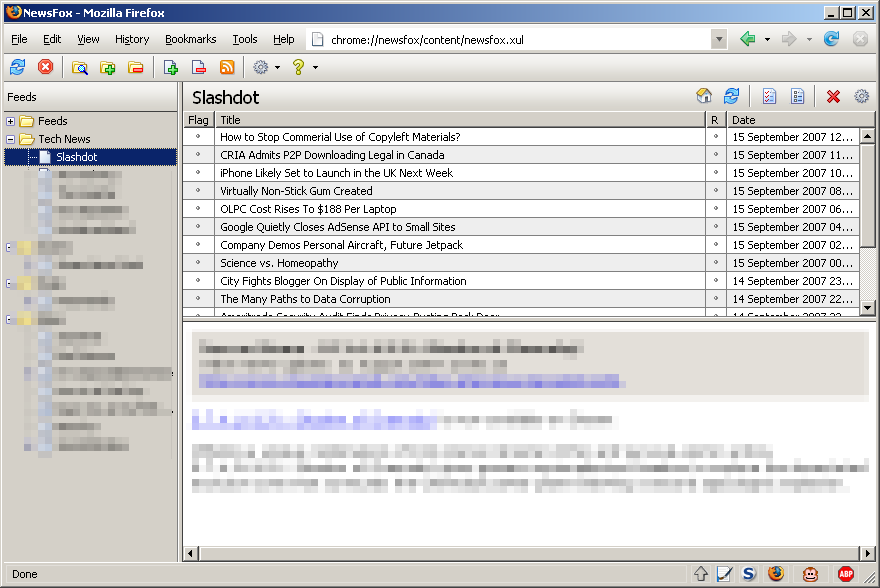Click the orange RSS live bookmark icon
Screen dimensions: 880x588
227,68
